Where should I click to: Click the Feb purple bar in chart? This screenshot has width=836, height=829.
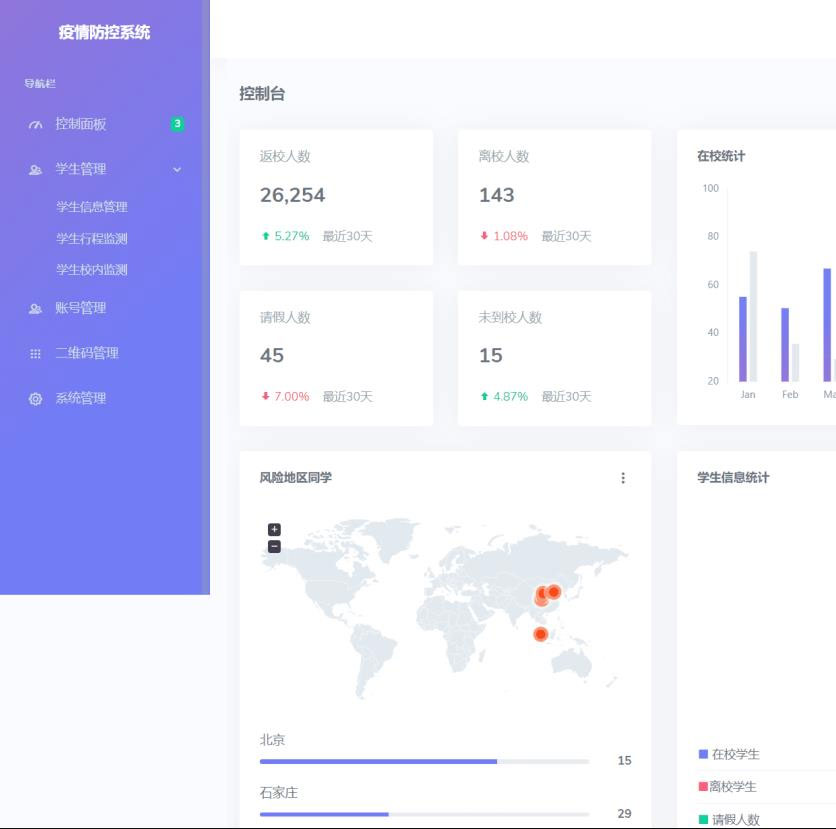click(x=785, y=345)
